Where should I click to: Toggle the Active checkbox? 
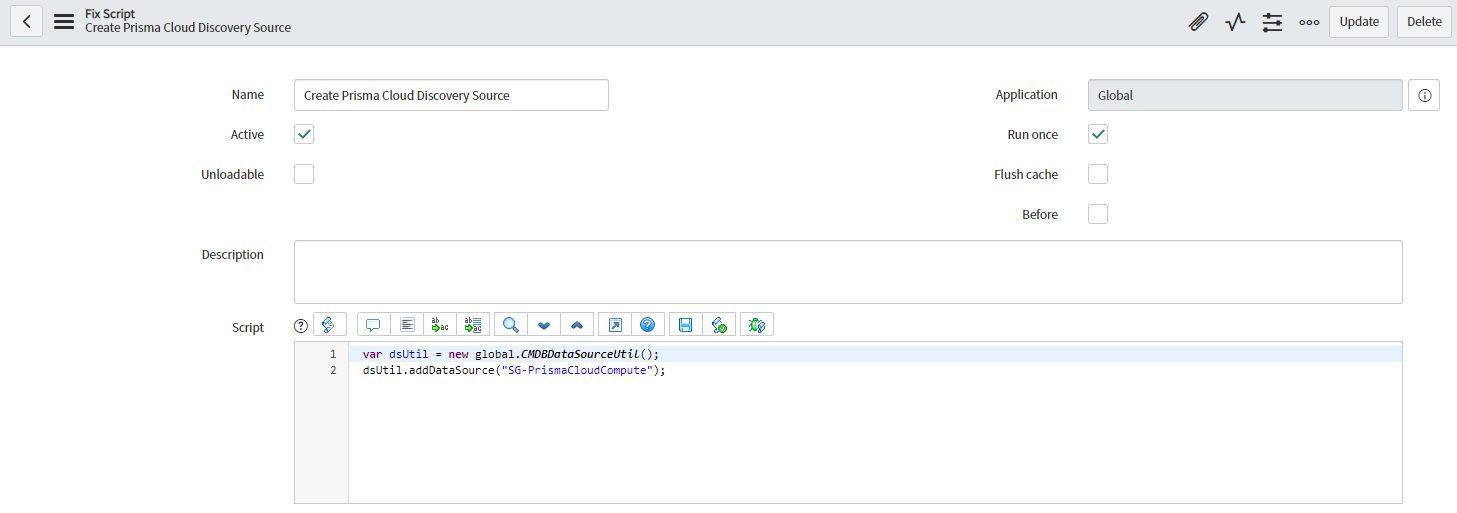tap(304, 134)
